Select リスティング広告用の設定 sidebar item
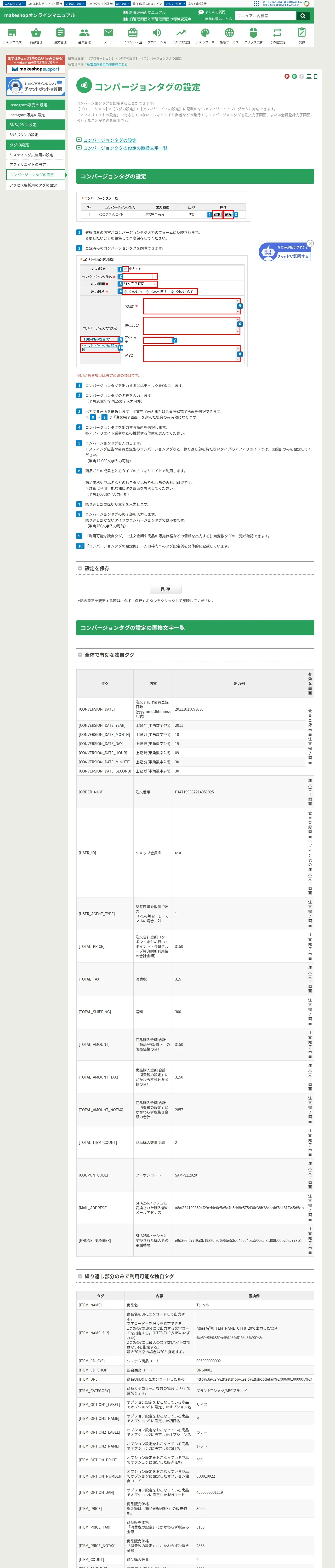This screenshot has width=335, height=1568. [x=36, y=155]
